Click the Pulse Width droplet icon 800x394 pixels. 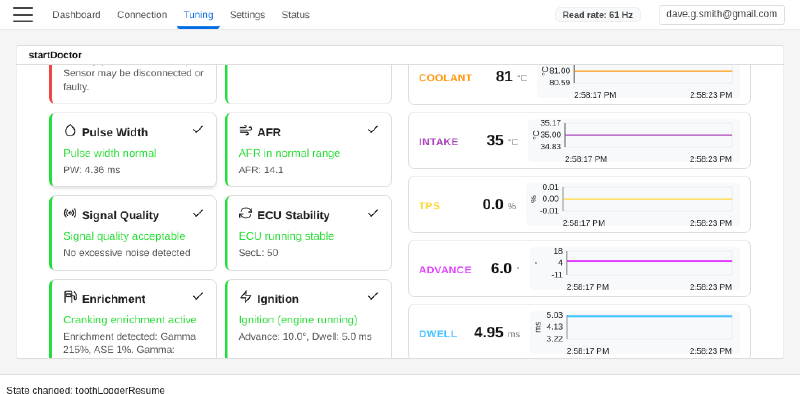point(70,131)
